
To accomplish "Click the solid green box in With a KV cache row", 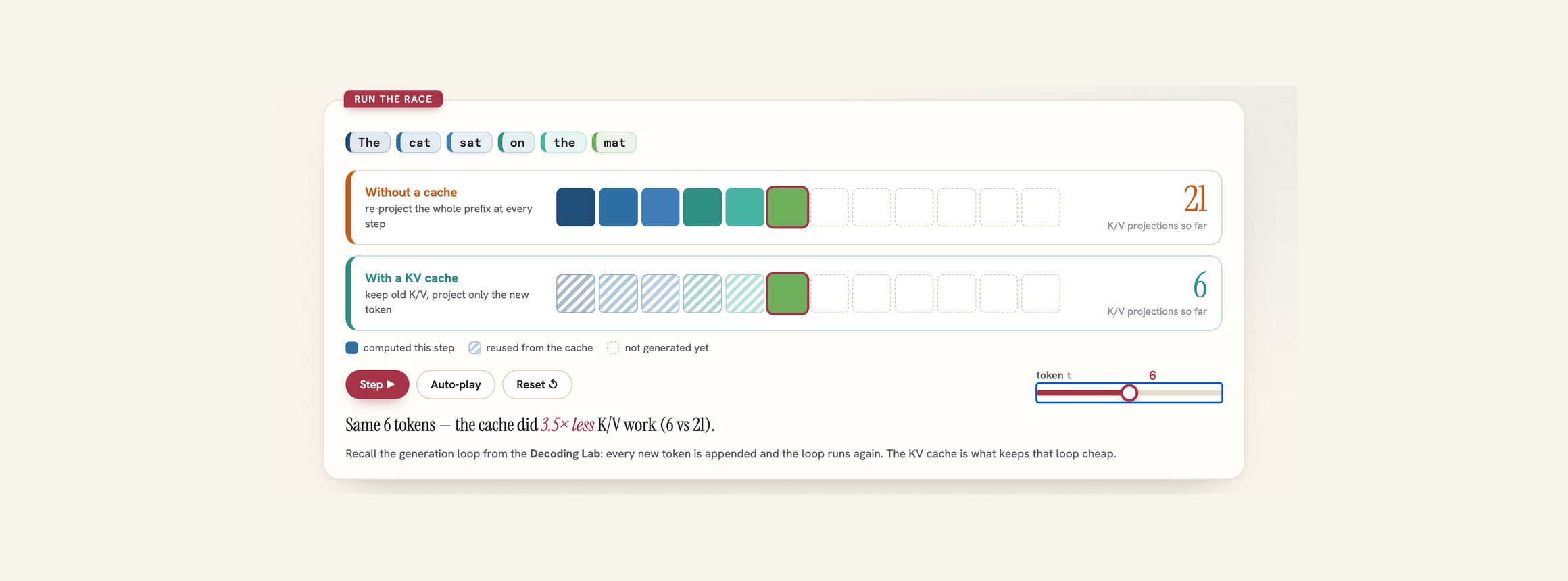I will click(x=787, y=293).
